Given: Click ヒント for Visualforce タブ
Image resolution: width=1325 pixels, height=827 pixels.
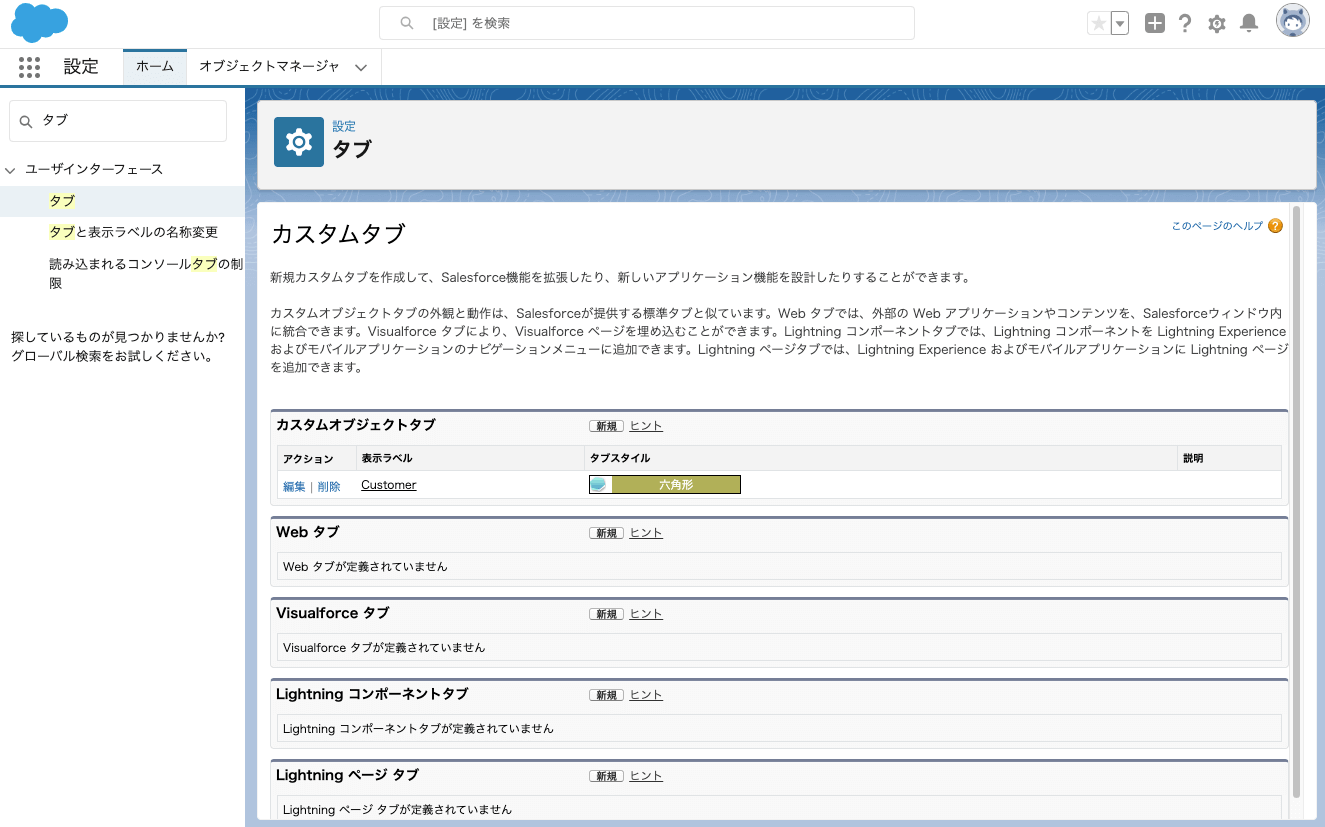Looking at the screenshot, I should pyautogui.click(x=646, y=614).
